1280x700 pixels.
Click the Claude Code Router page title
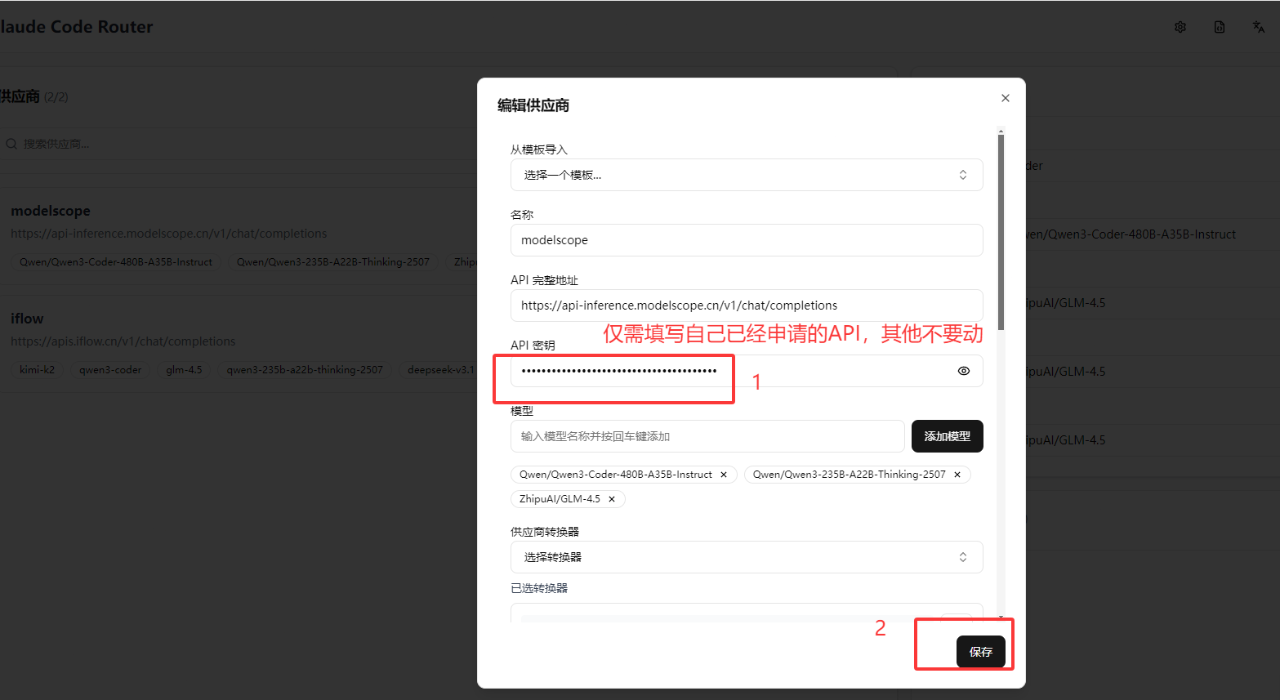click(x=77, y=27)
